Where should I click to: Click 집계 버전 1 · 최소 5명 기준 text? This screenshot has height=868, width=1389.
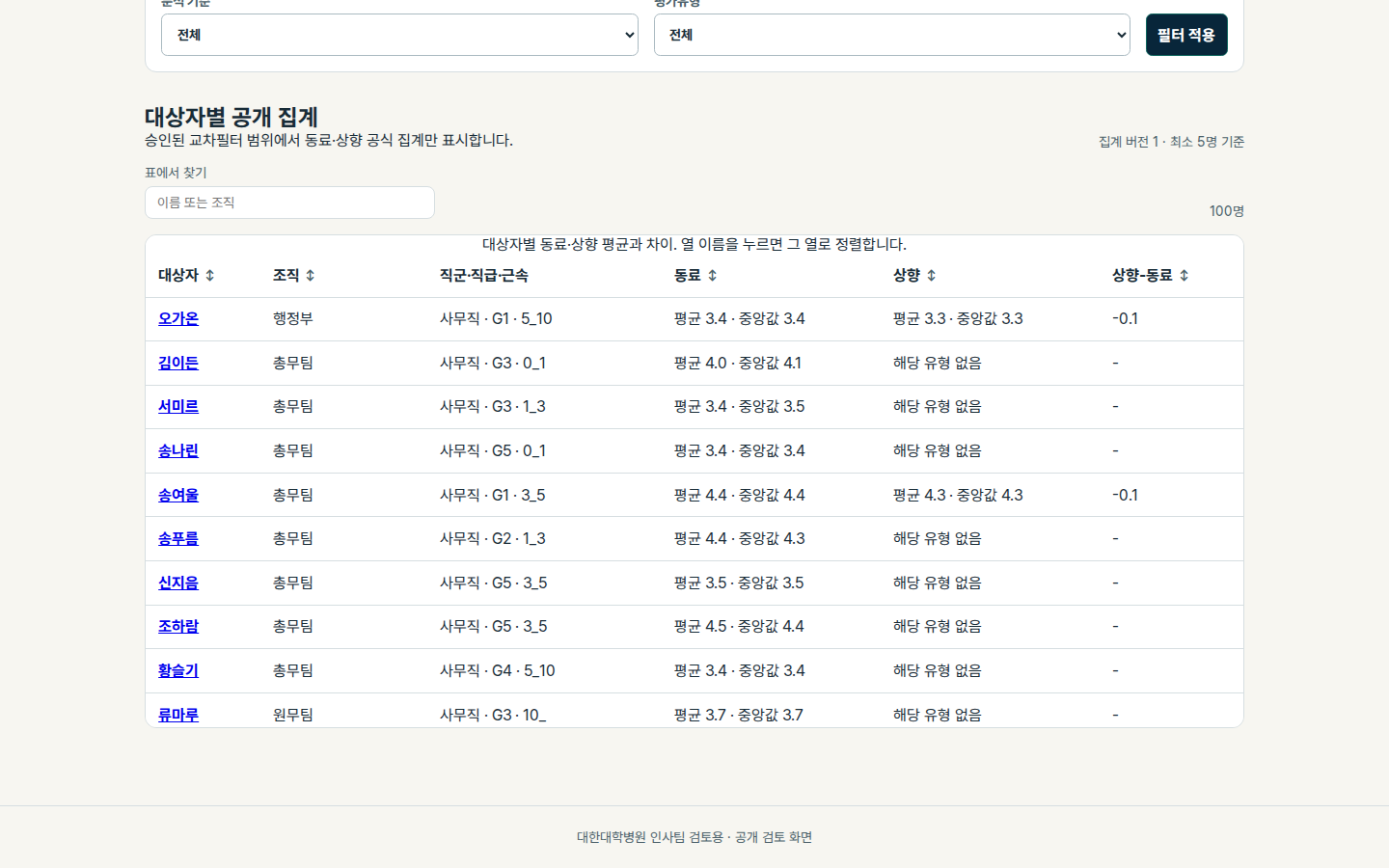(x=1171, y=142)
